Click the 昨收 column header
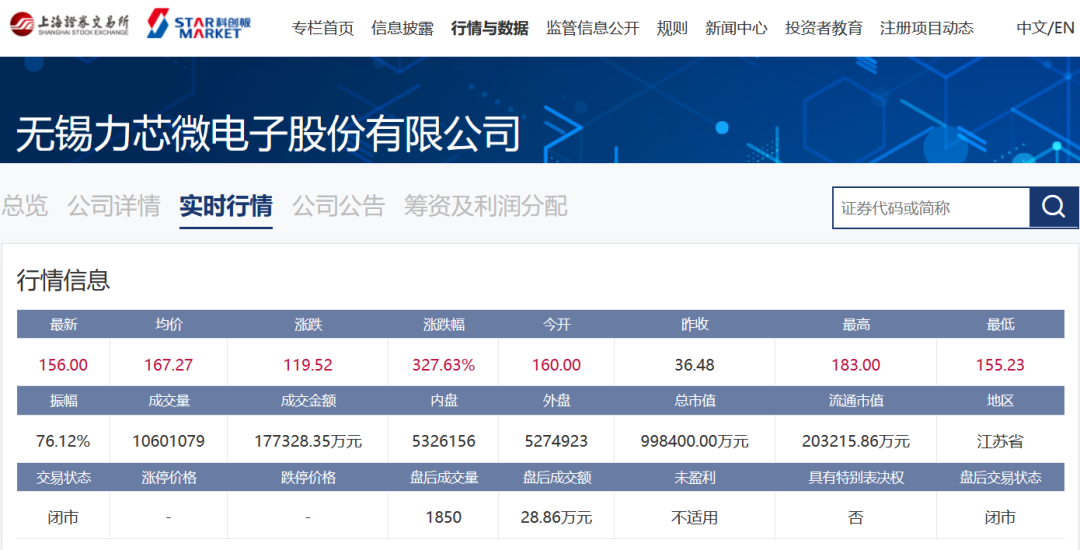The image size is (1080, 550). click(694, 324)
